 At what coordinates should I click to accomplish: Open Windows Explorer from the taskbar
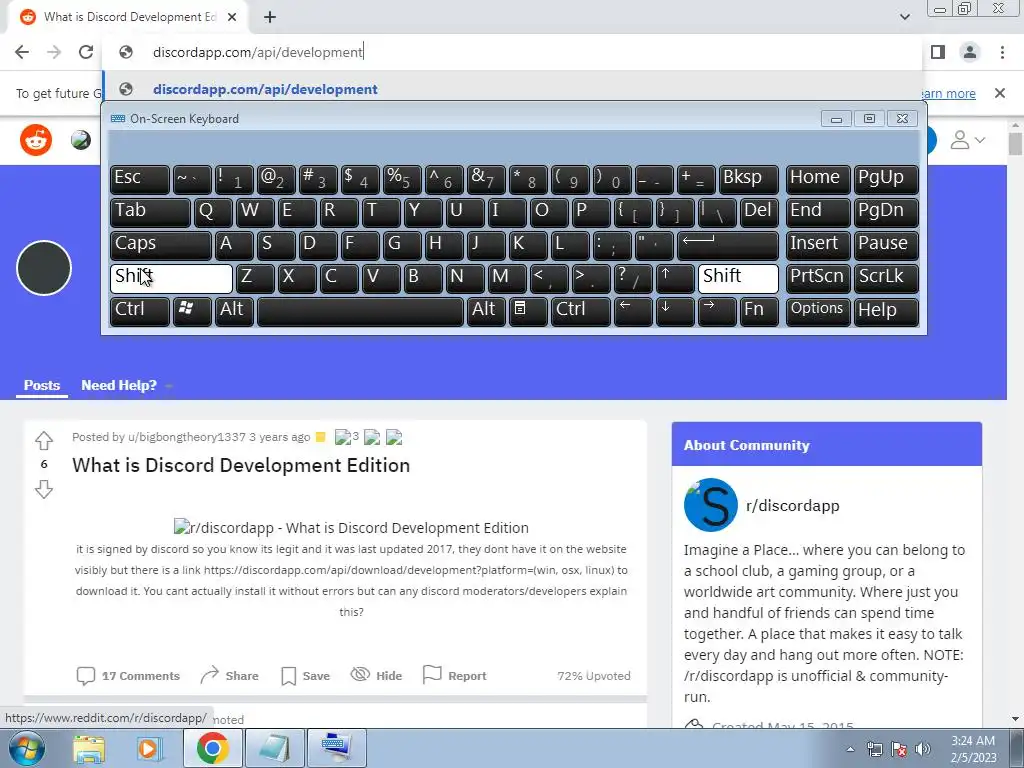click(89, 748)
